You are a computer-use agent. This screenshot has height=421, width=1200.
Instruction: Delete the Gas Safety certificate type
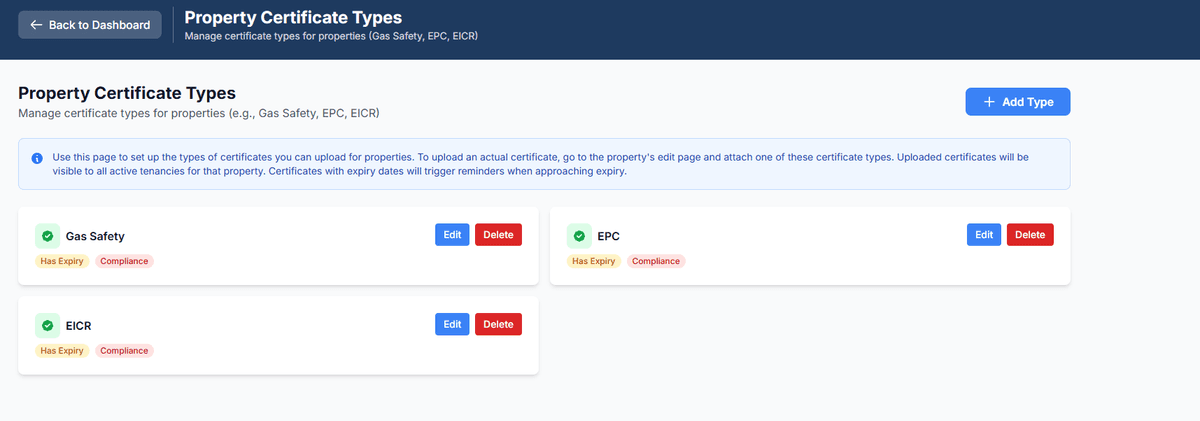498,235
